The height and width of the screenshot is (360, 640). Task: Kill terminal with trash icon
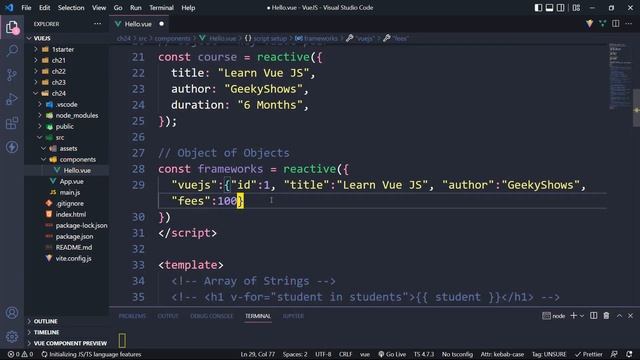tap(607, 316)
